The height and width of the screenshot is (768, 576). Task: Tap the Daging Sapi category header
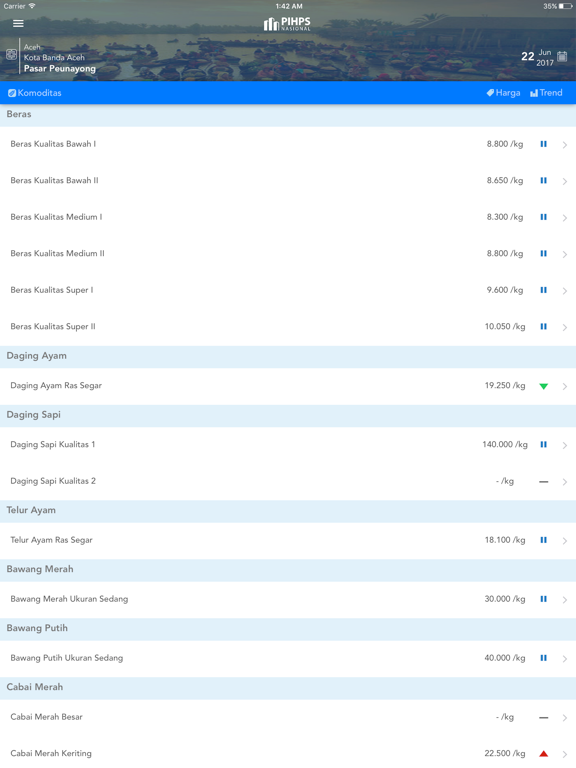[288, 415]
